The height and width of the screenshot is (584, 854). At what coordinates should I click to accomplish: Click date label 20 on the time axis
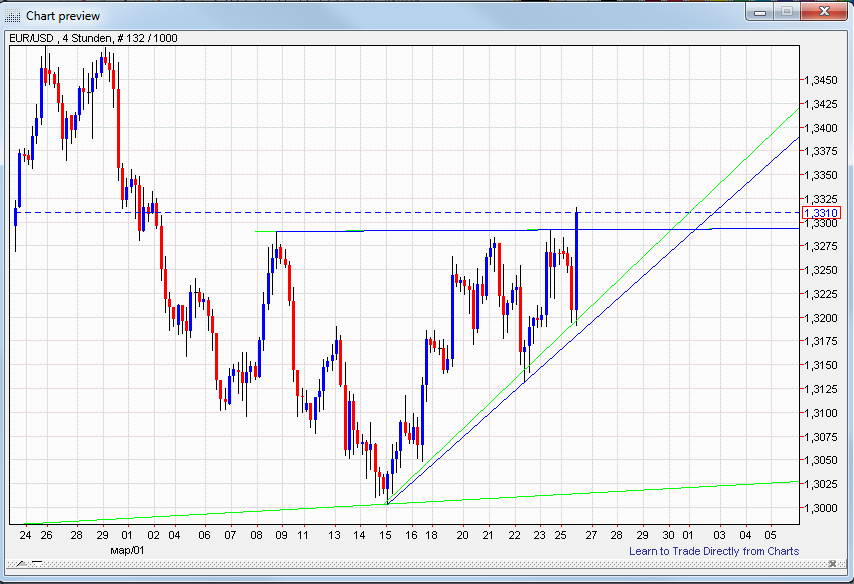[x=463, y=536]
